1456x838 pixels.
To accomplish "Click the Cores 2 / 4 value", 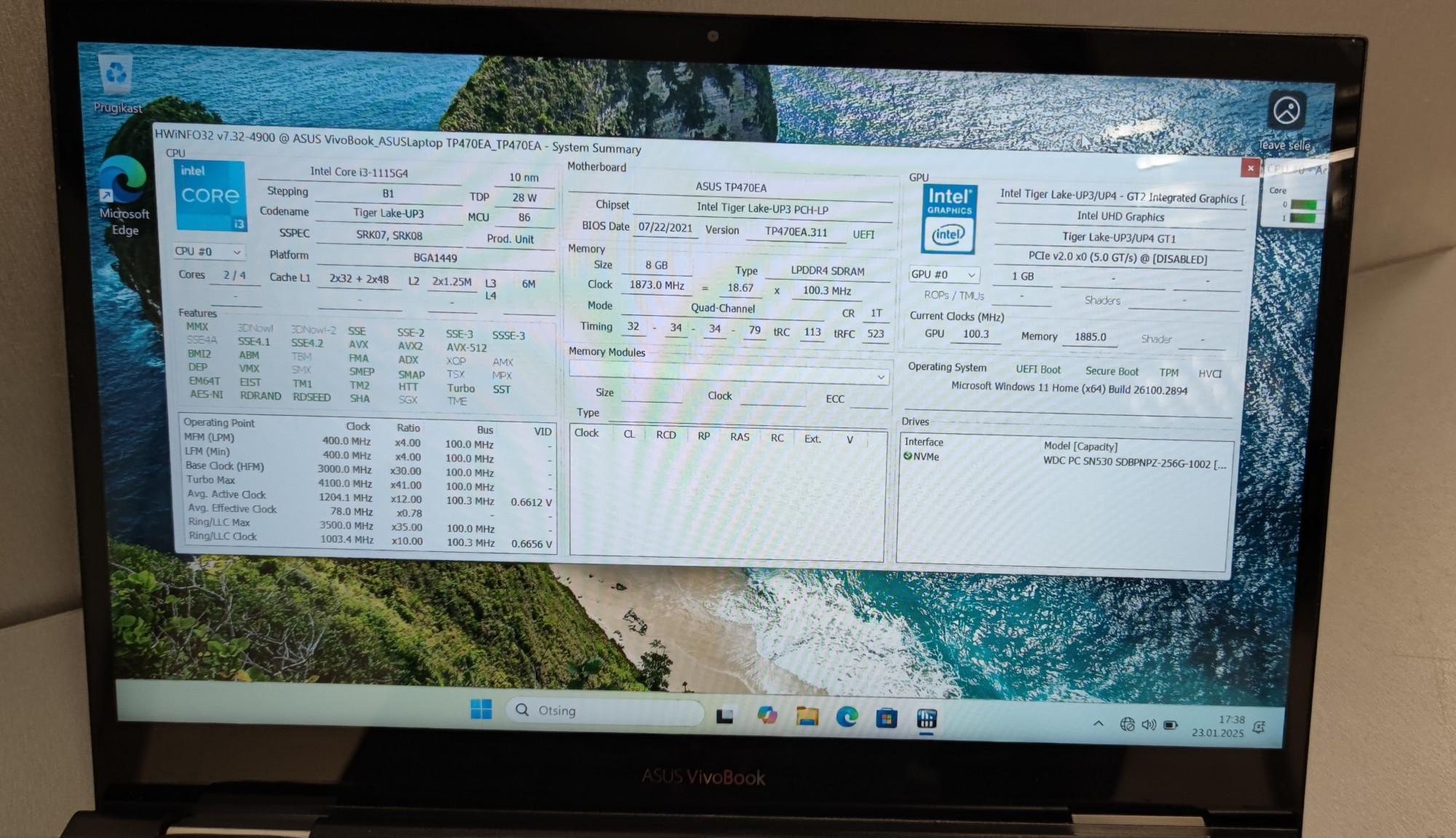I will (234, 275).
